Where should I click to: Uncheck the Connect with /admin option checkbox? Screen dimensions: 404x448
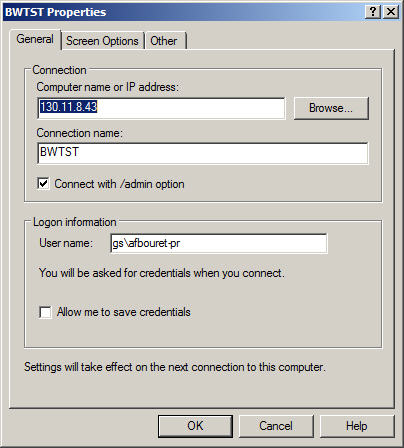click(x=44, y=184)
